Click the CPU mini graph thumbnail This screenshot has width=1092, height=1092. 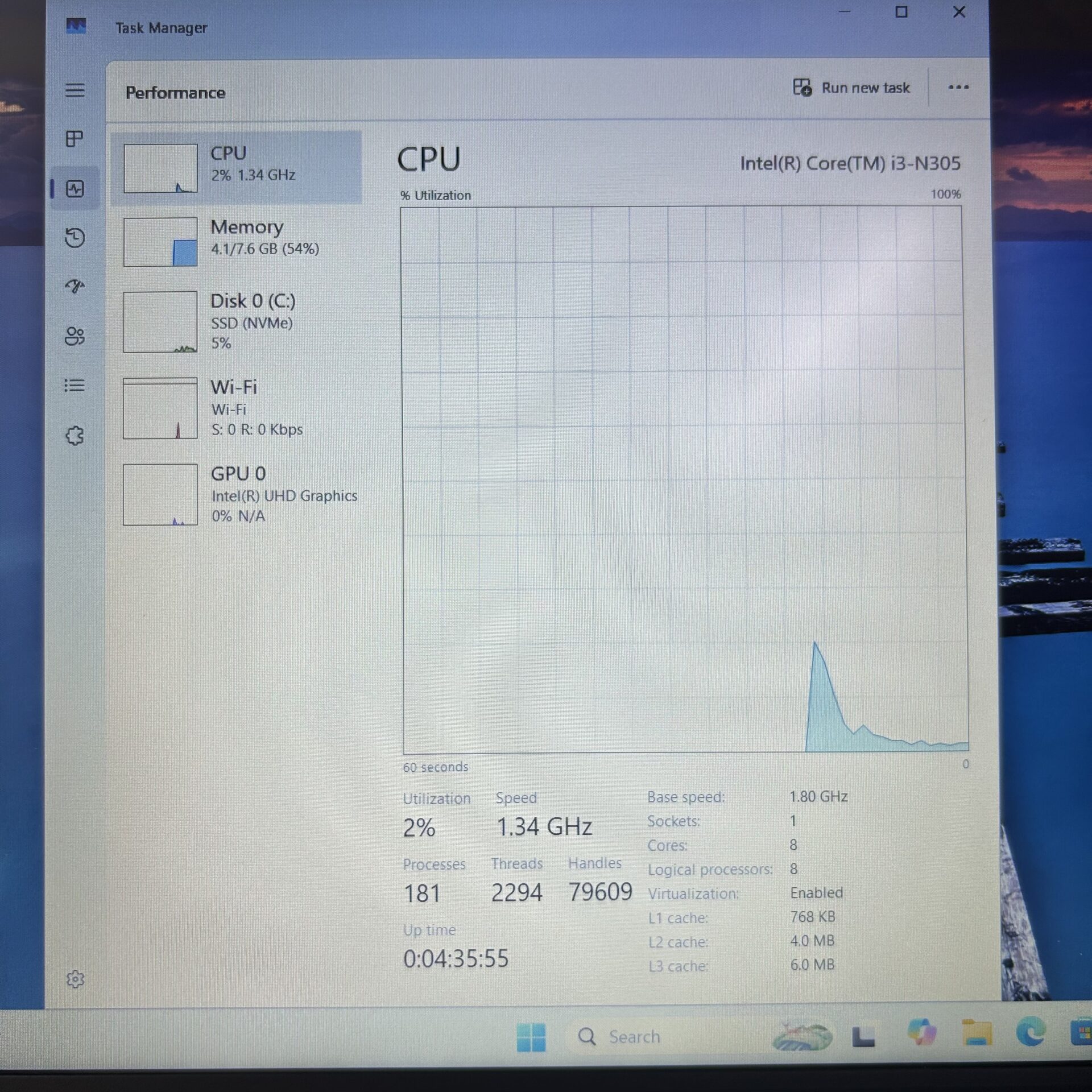click(x=160, y=168)
